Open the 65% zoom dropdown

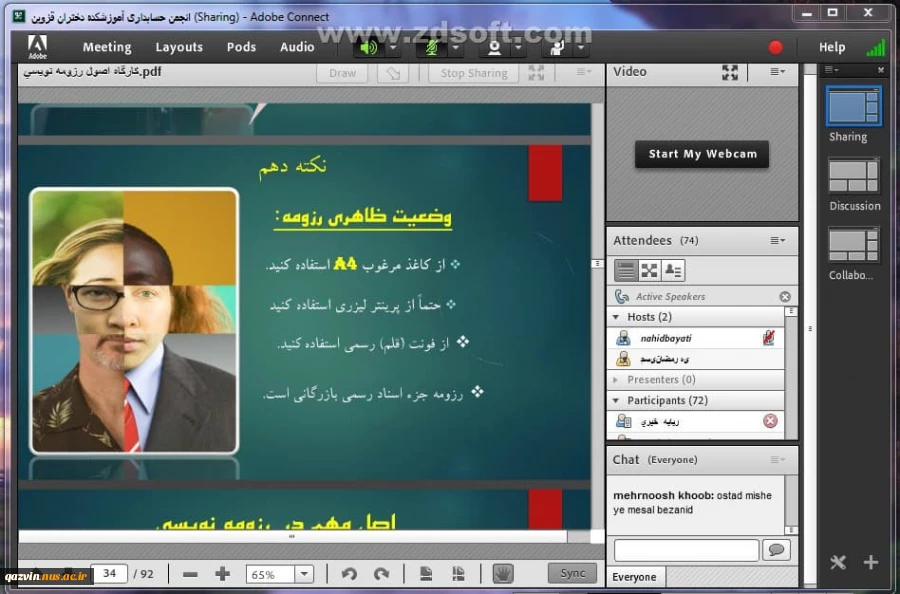point(304,574)
